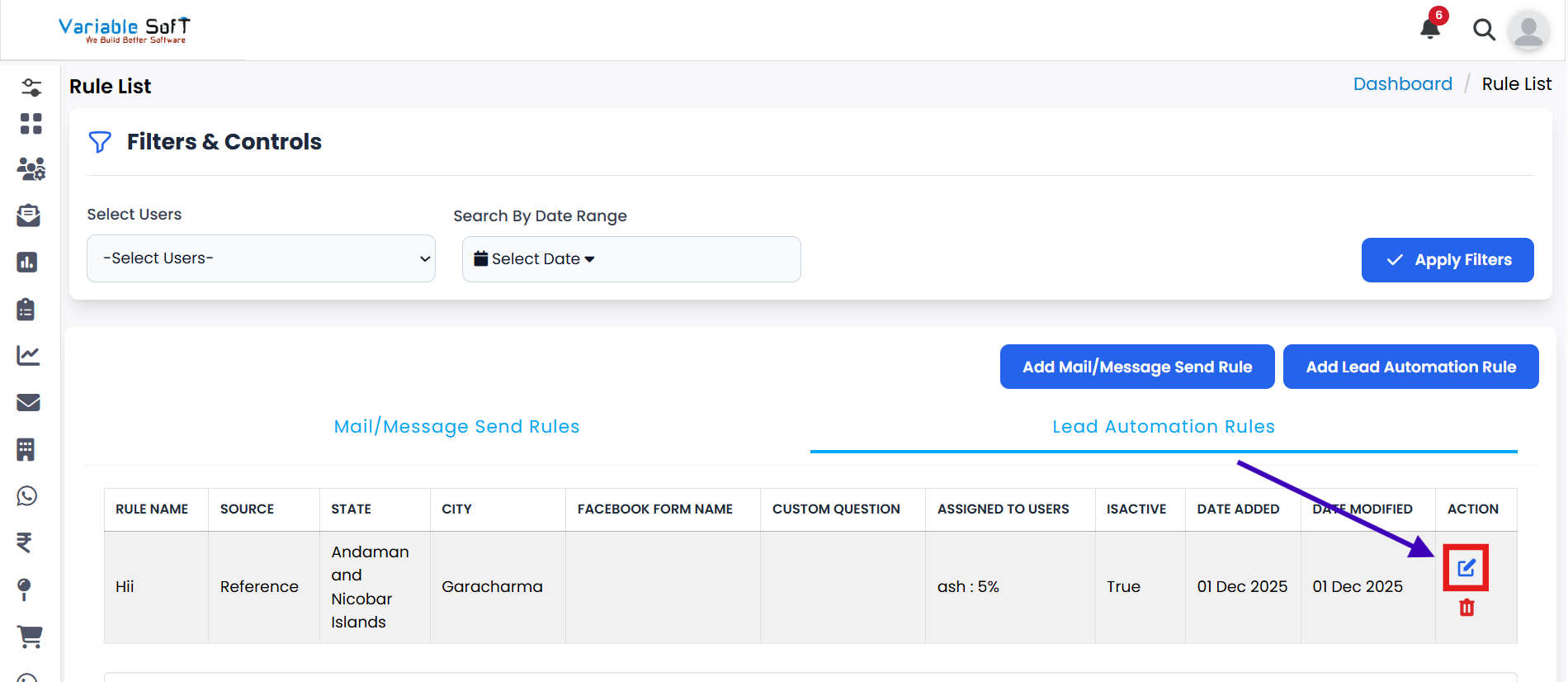This screenshot has height=682, width=1568.
Task: Delete the Hii rule with trash icon
Action: click(x=1466, y=608)
